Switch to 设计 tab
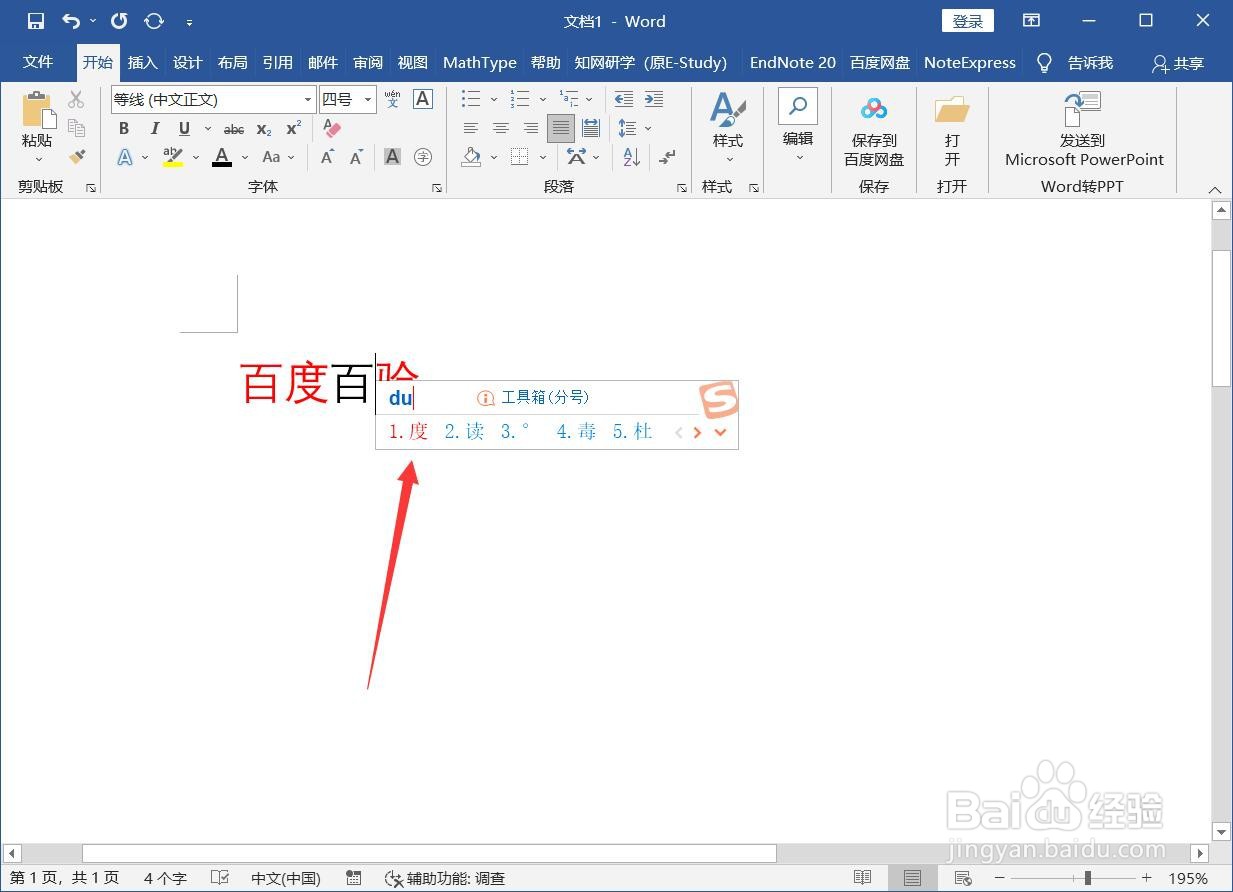Screen dimensions: 1233x892 tap(188, 62)
